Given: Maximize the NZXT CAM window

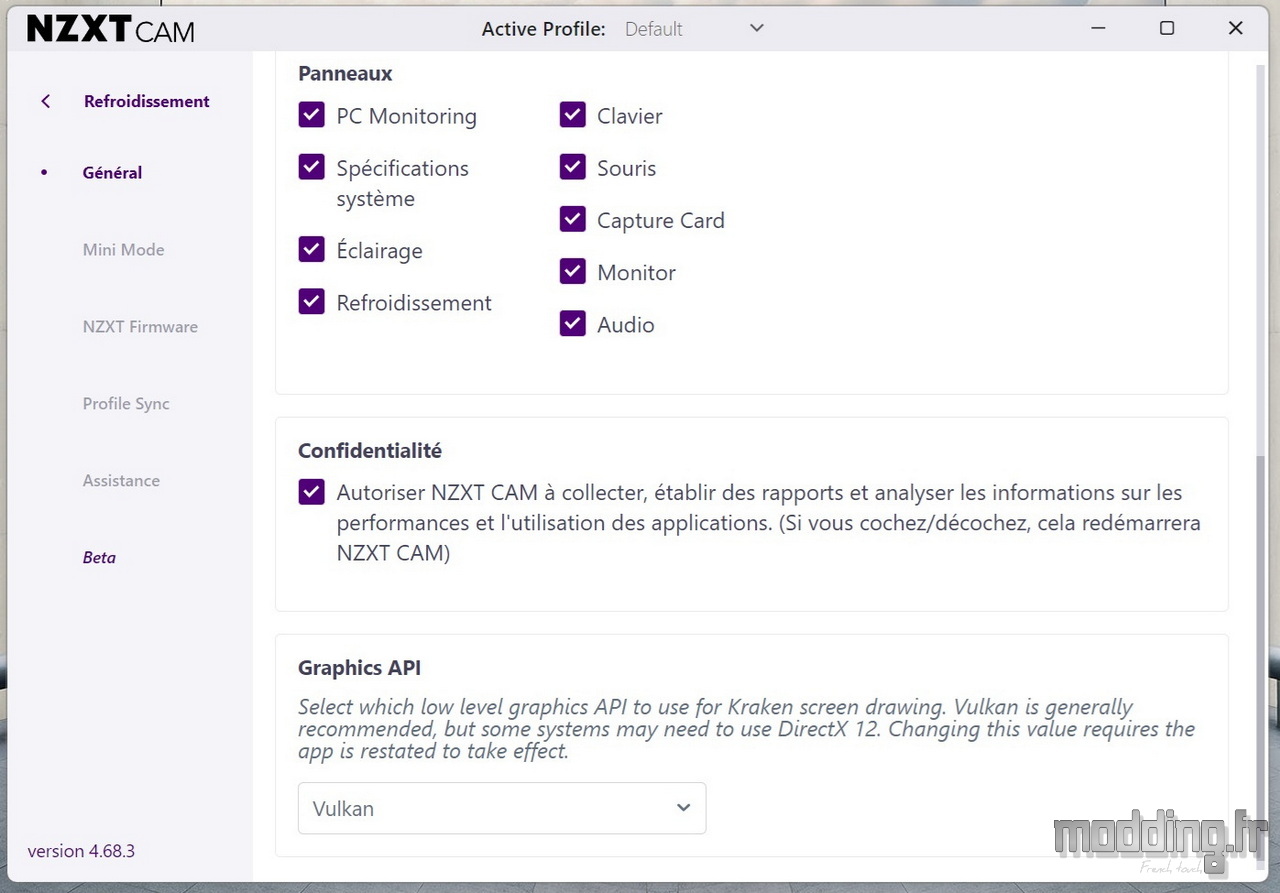Looking at the screenshot, I should coord(1166,29).
